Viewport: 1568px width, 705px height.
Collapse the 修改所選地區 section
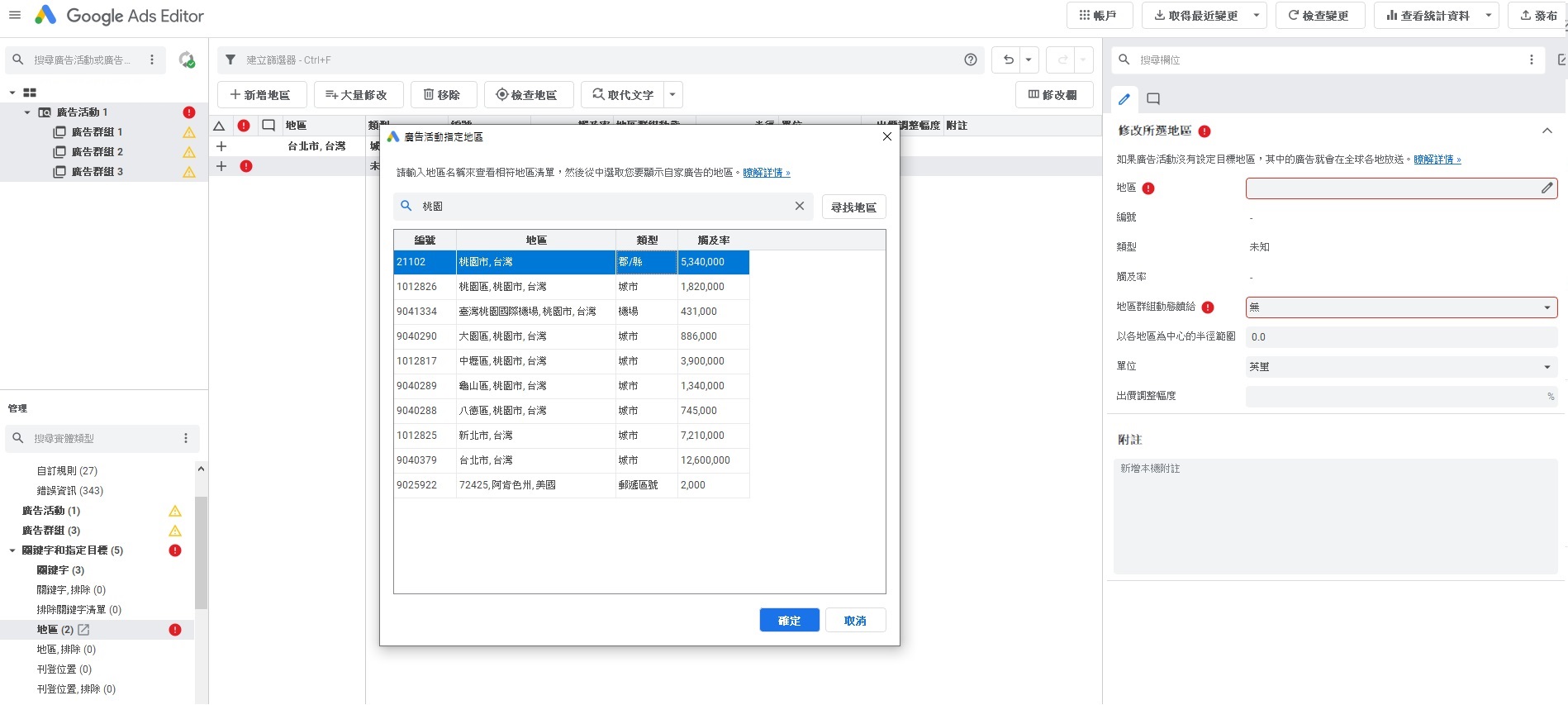(1547, 131)
